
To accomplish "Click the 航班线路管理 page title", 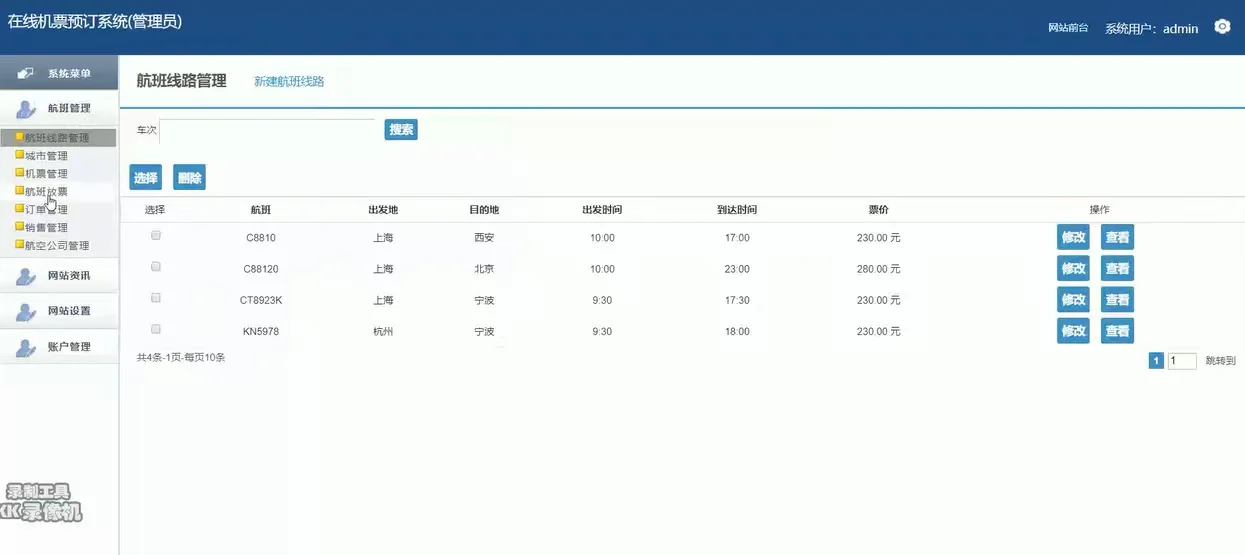I will pyautogui.click(x=181, y=81).
